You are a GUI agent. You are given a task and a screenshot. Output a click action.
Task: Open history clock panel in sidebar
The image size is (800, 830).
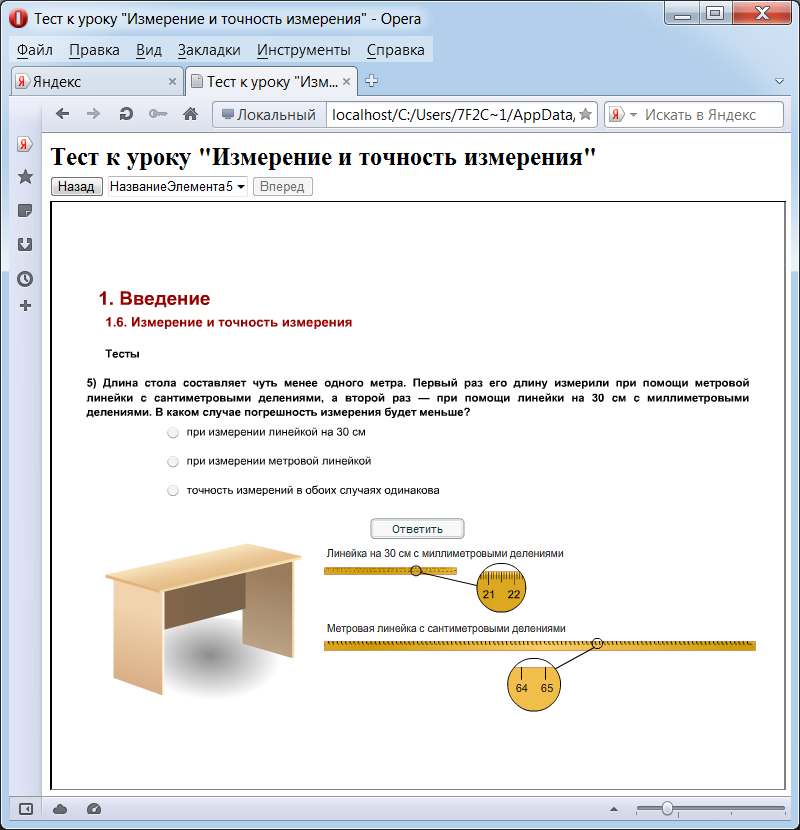25,279
